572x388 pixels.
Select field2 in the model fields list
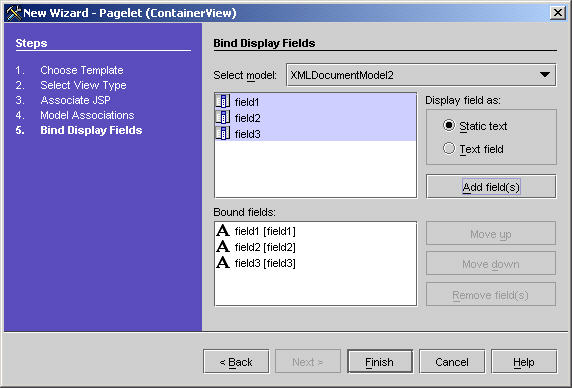point(316,118)
